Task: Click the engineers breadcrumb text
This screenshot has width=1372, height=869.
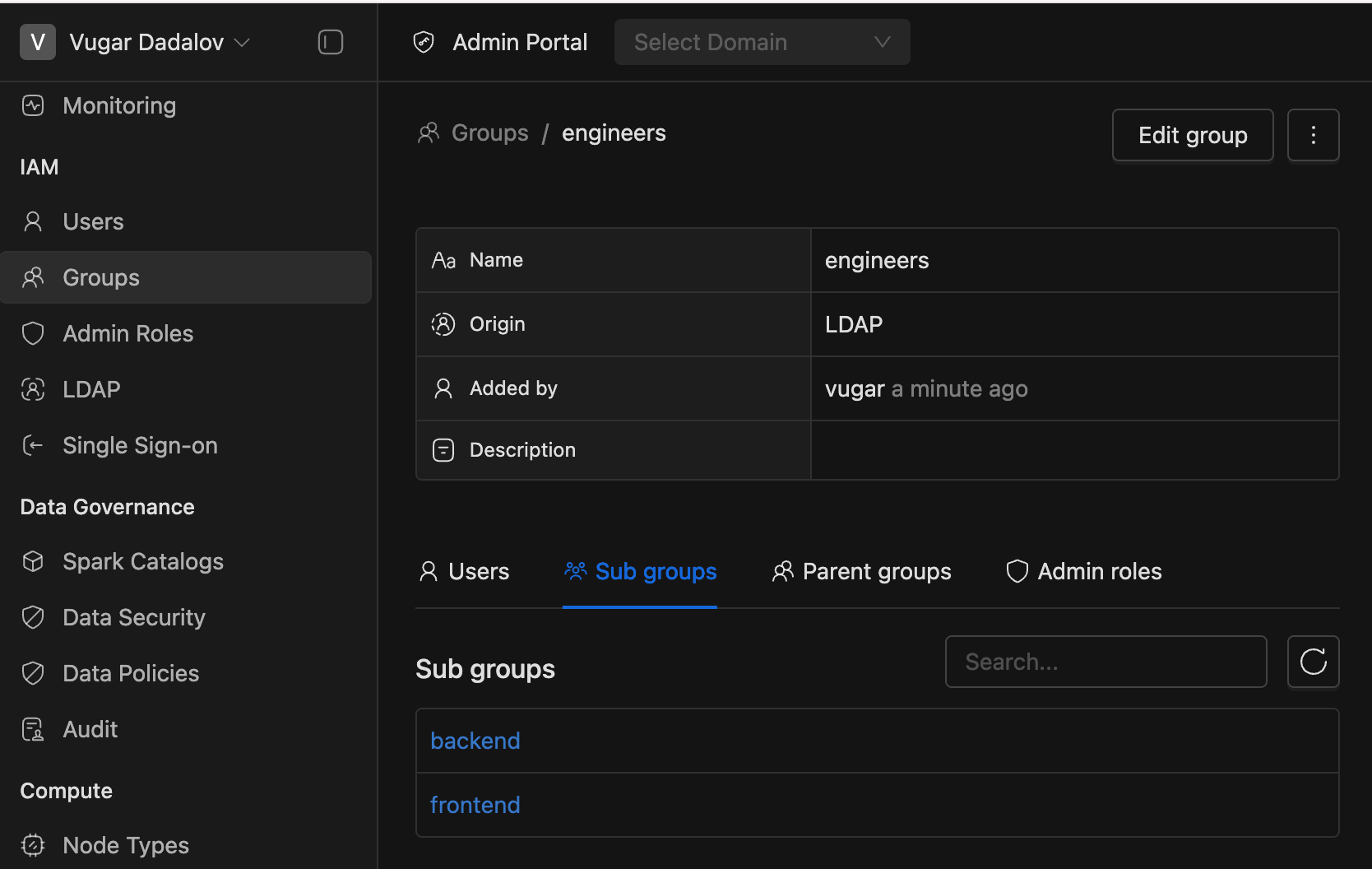Action: [614, 132]
